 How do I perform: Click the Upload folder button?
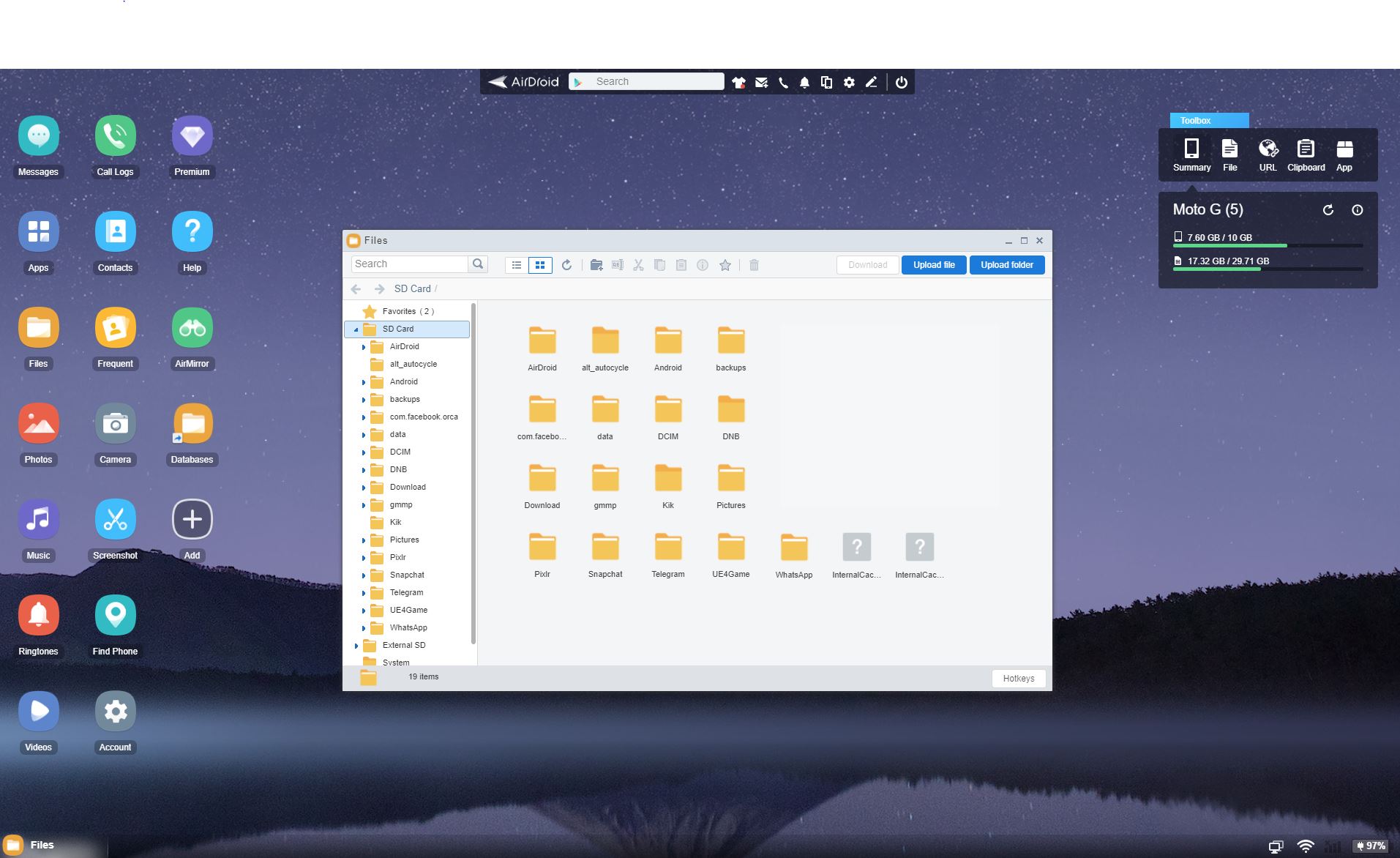tap(1007, 265)
